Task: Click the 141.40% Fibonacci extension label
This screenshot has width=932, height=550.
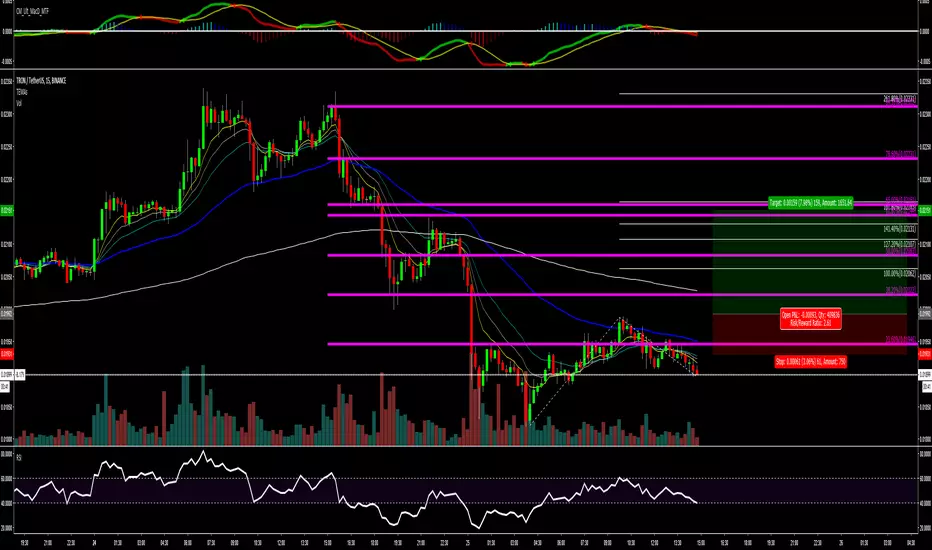Action: [x=900, y=229]
